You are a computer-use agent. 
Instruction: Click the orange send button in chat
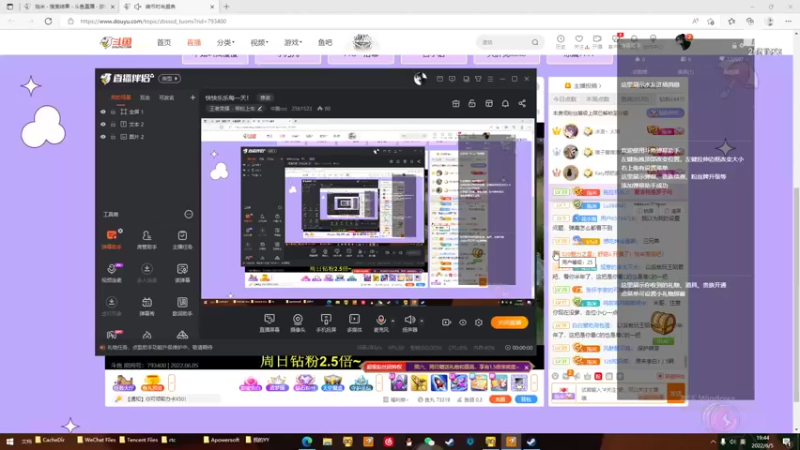pyautogui.click(x=676, y=393)
